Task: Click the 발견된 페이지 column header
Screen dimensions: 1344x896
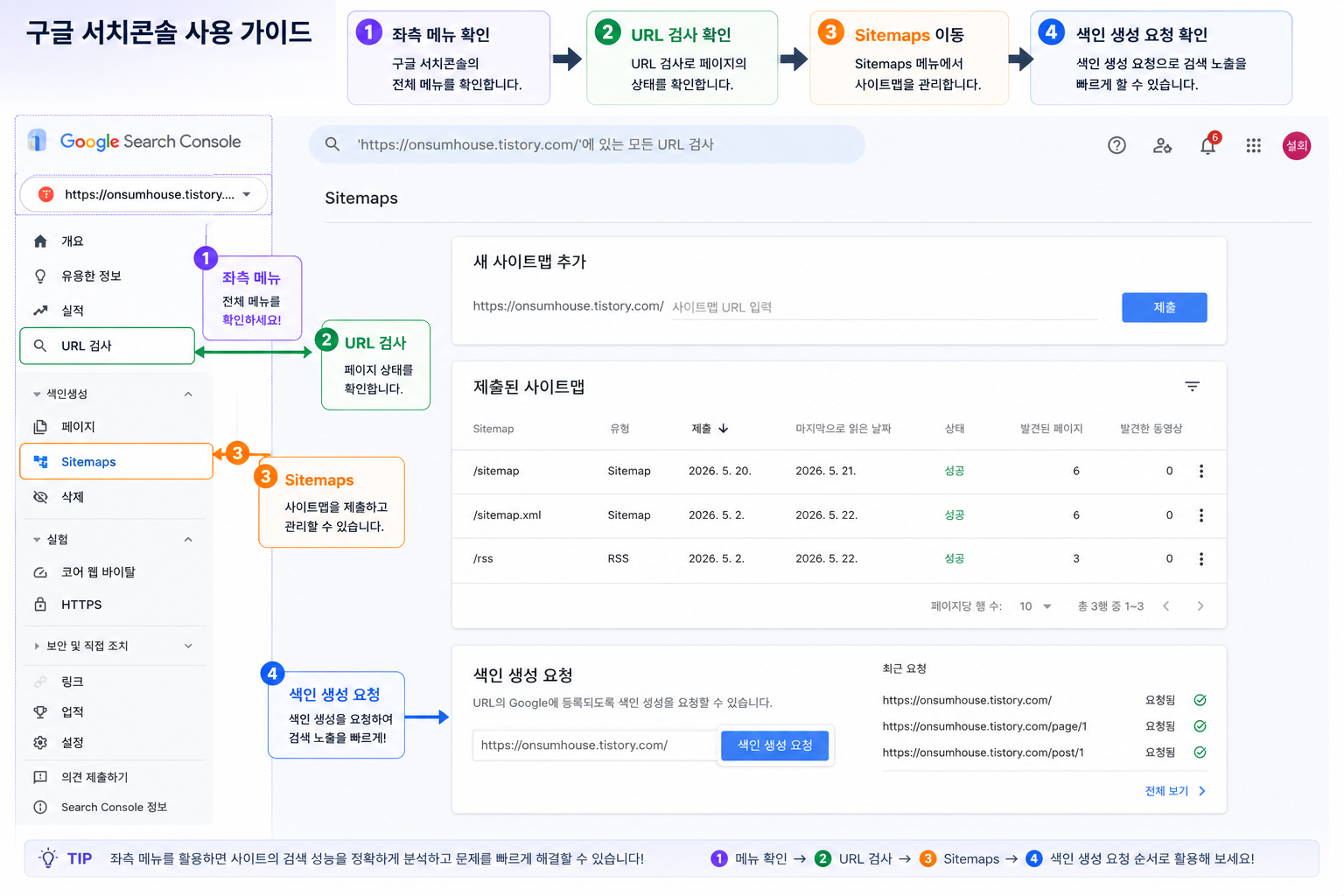Action: coord(1051,429)
